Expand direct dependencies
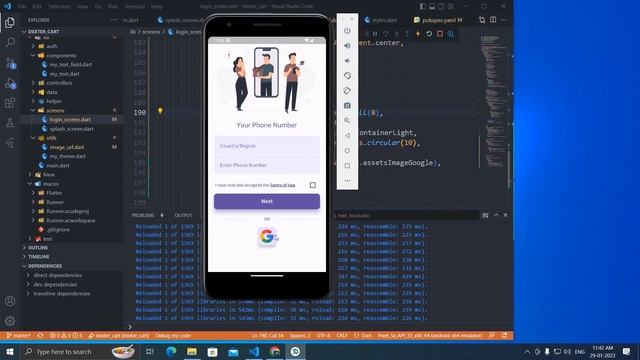Screen dimensions: 640x360 coord(57,276)
